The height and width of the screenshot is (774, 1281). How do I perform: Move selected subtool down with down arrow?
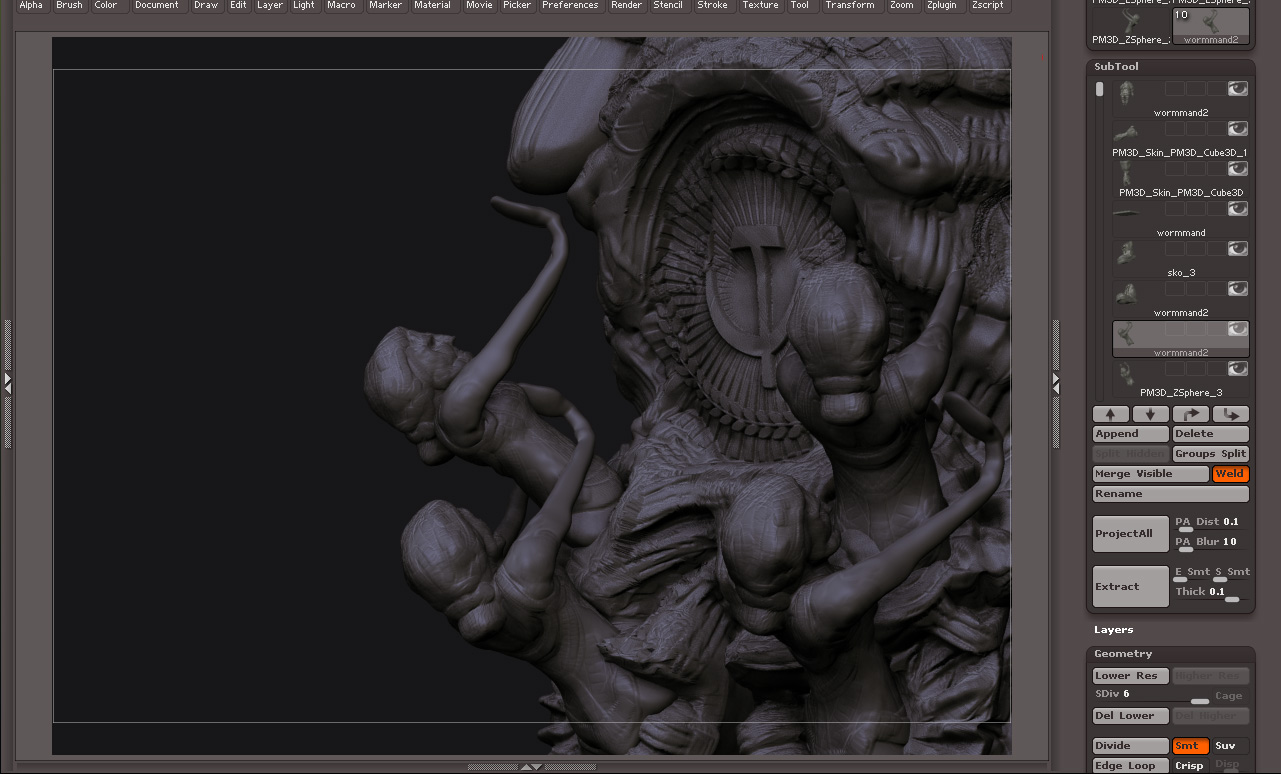click(1151, 414)
